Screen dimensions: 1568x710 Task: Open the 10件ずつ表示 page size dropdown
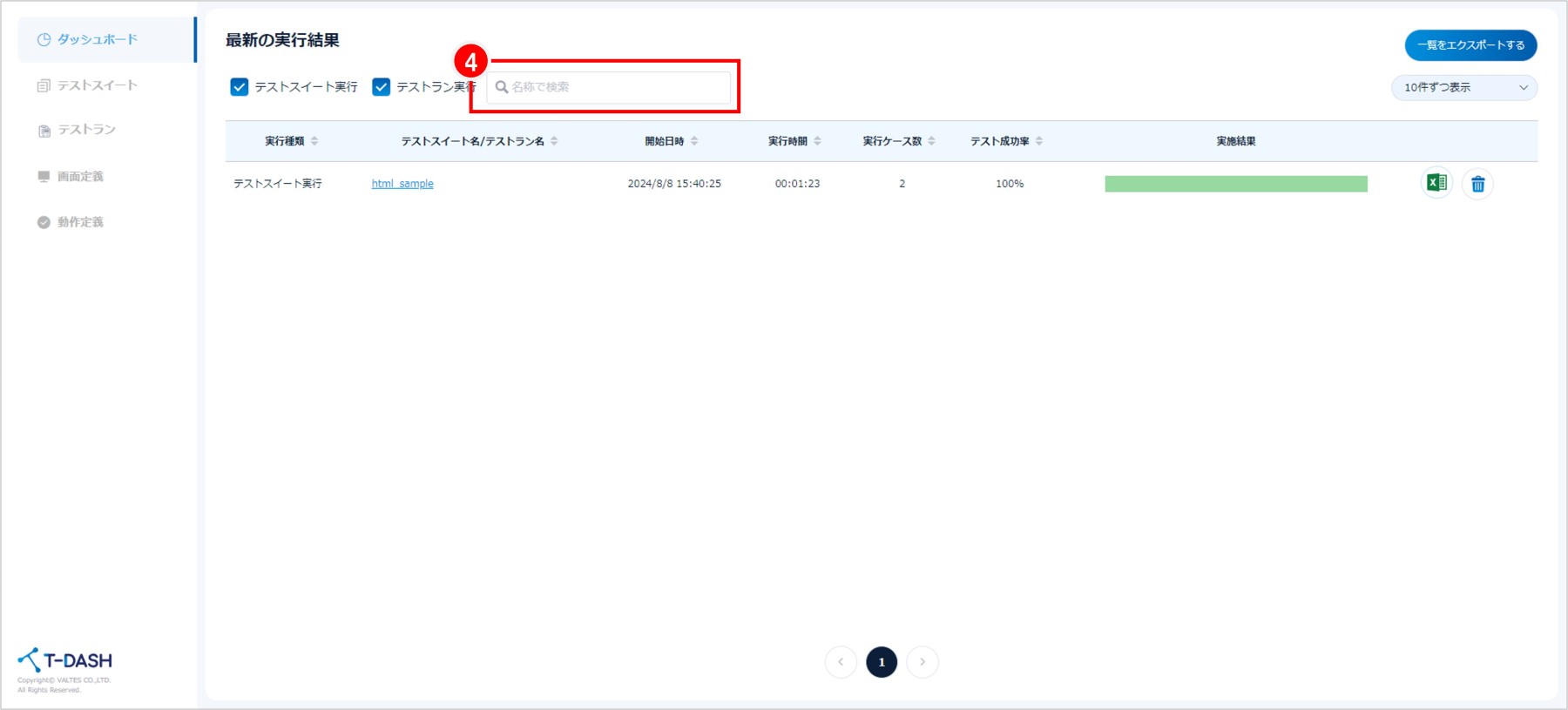(1463, 87)
